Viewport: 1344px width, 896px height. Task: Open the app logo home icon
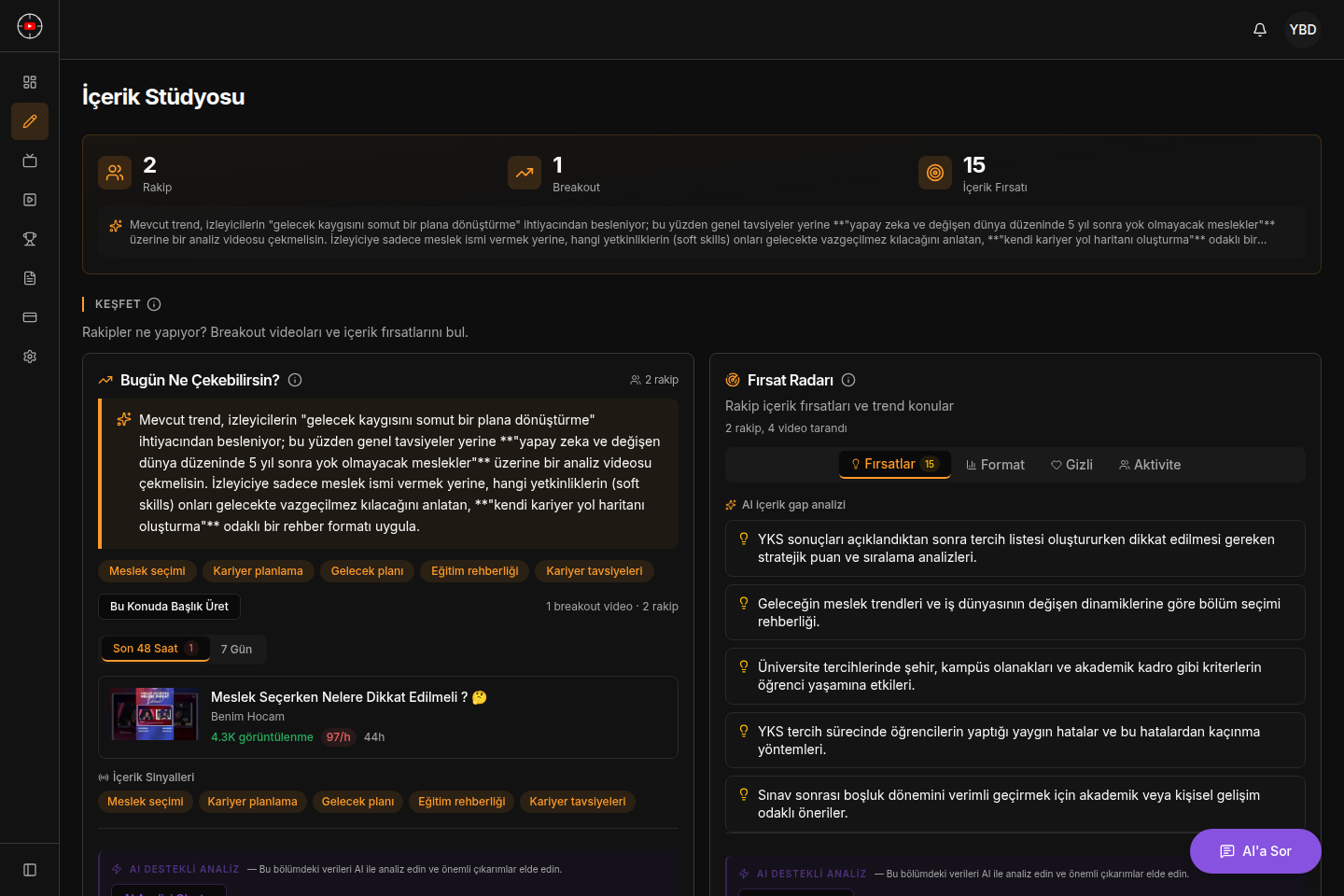(x=30, y=26)
